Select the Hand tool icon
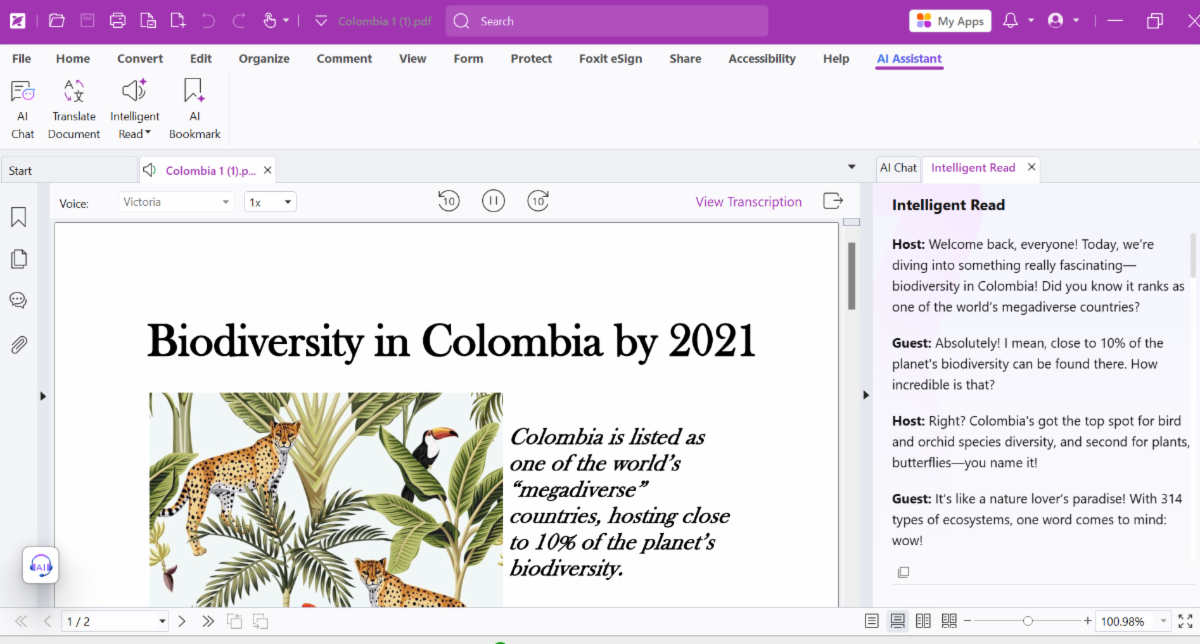 pos(269,20)
